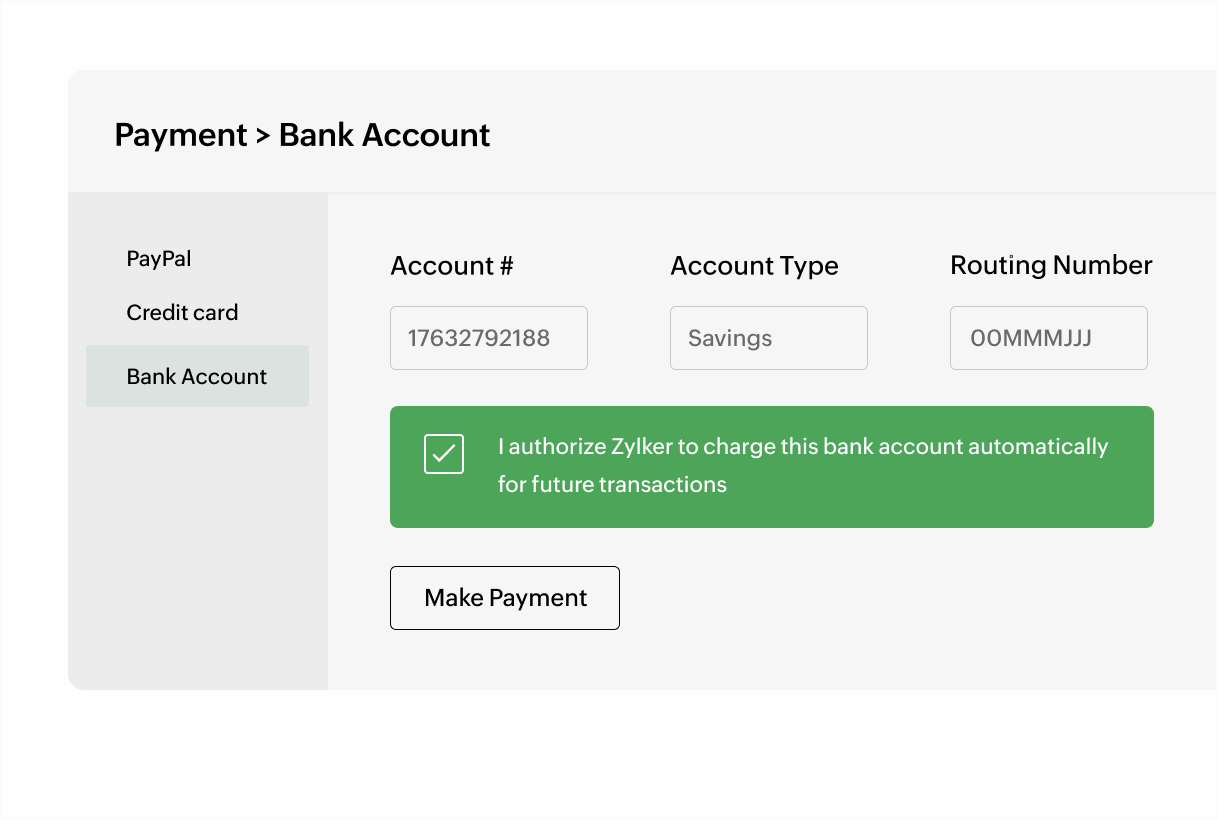Click the Account # column label
Viewport: 1220px width, 820px height.
point(451,266)
